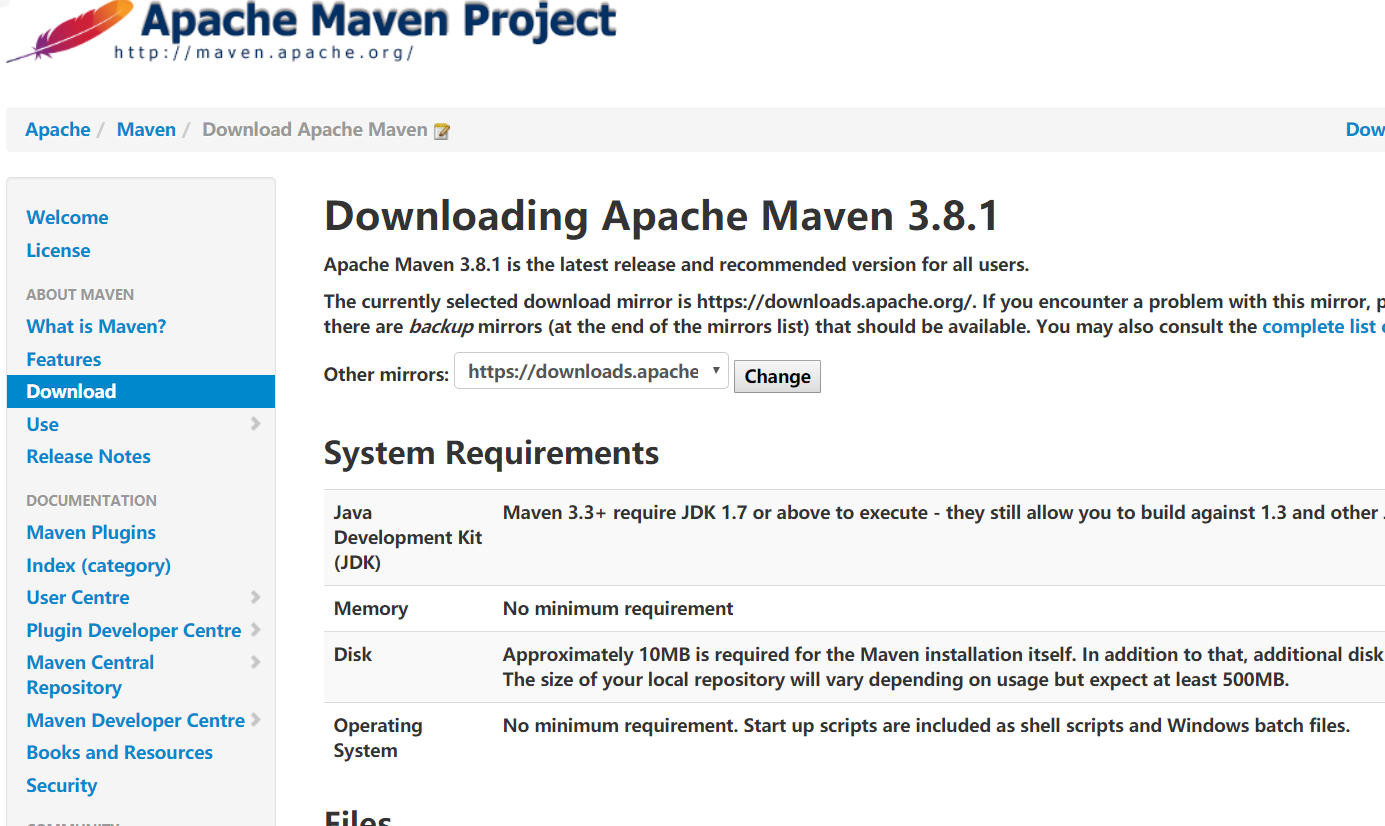Open the Features sidebar link
The width and height of the screenshot is (1385, 826).
[63, 359]
